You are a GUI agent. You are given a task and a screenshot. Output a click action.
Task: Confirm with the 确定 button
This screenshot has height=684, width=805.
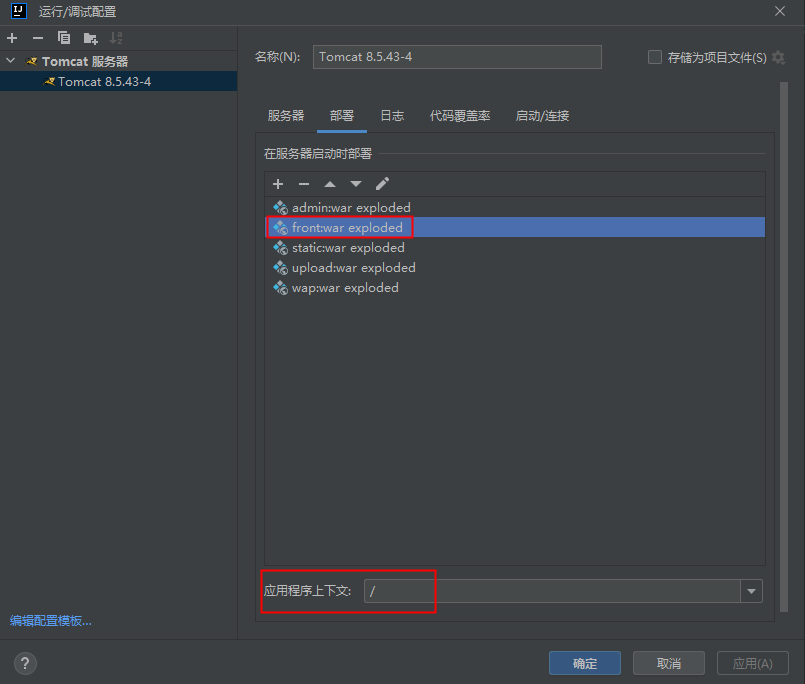(585, 663)
